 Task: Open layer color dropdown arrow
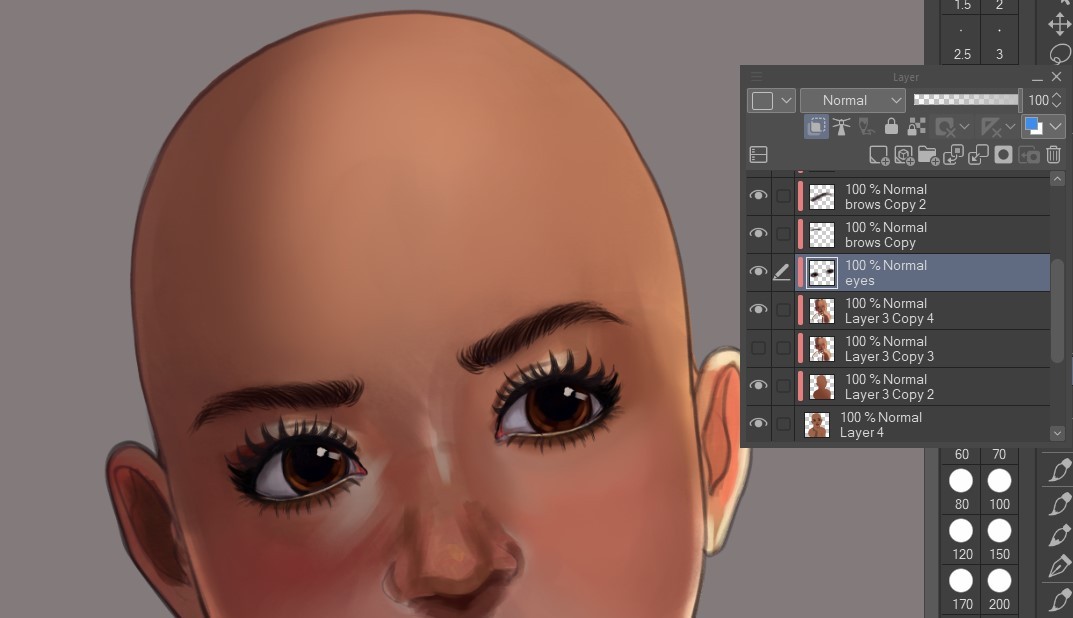click(x=1055, y=127)
